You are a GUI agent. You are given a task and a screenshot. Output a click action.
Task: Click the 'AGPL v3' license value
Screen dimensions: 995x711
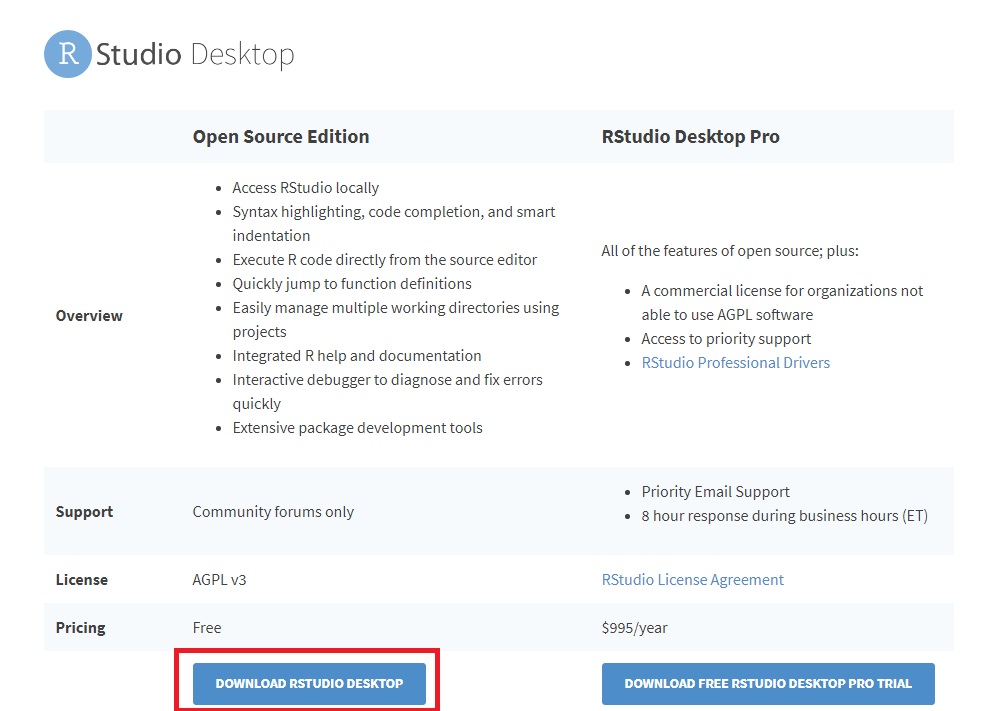pyautogui.click(x=219, y=580)
